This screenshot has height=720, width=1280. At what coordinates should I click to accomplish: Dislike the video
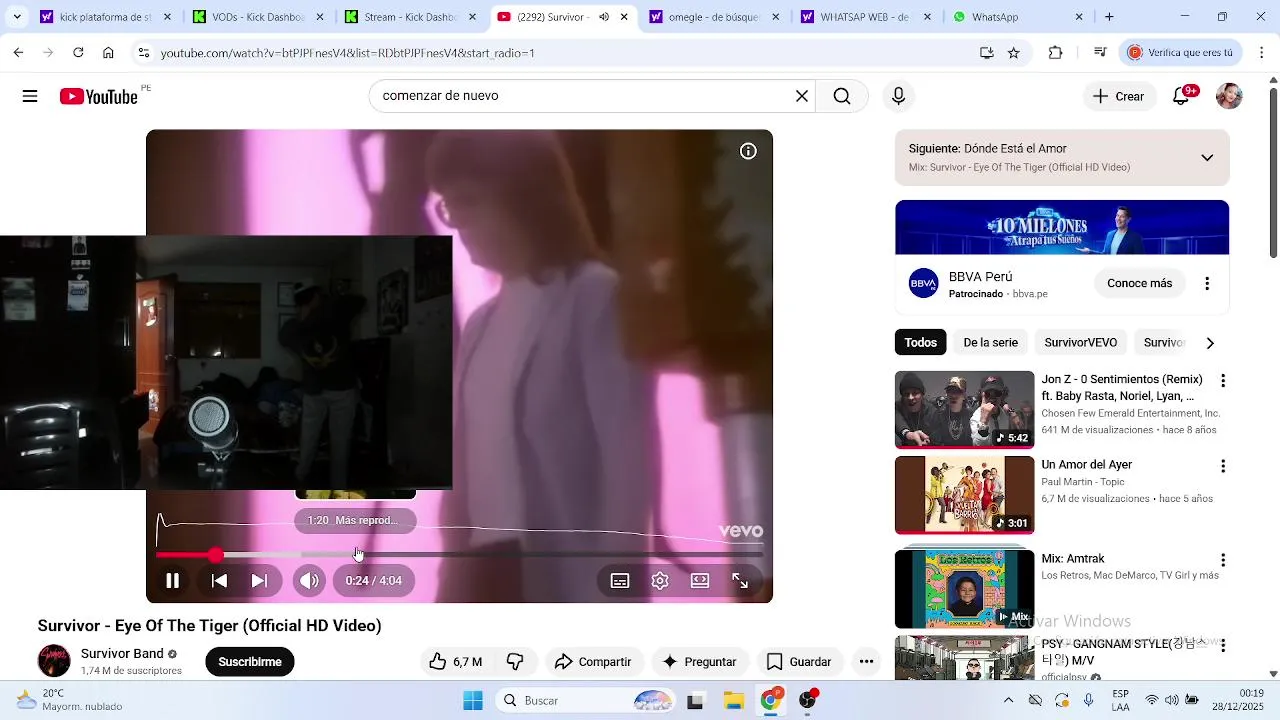515,662
